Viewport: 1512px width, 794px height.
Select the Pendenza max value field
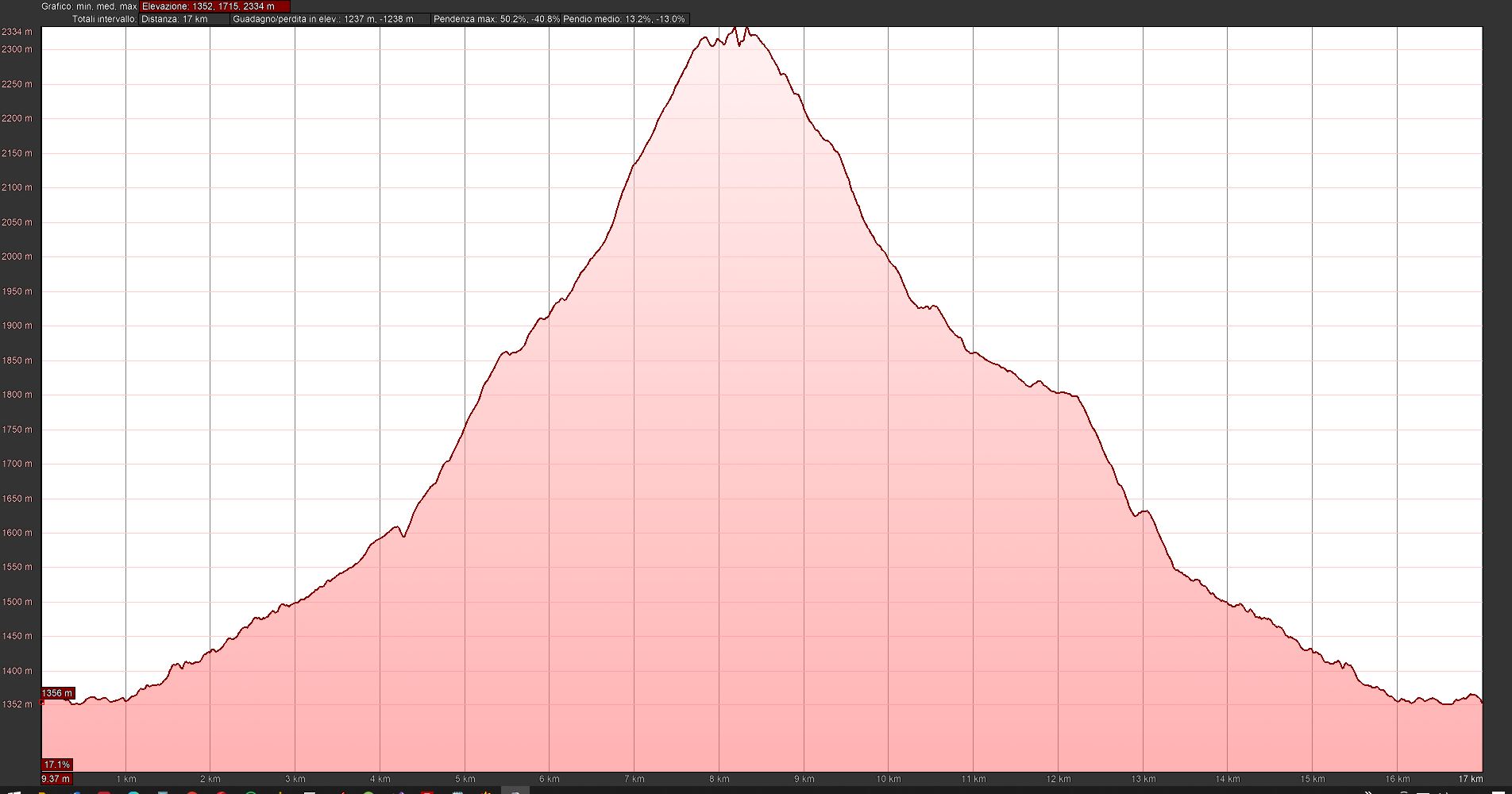(496, 19)
